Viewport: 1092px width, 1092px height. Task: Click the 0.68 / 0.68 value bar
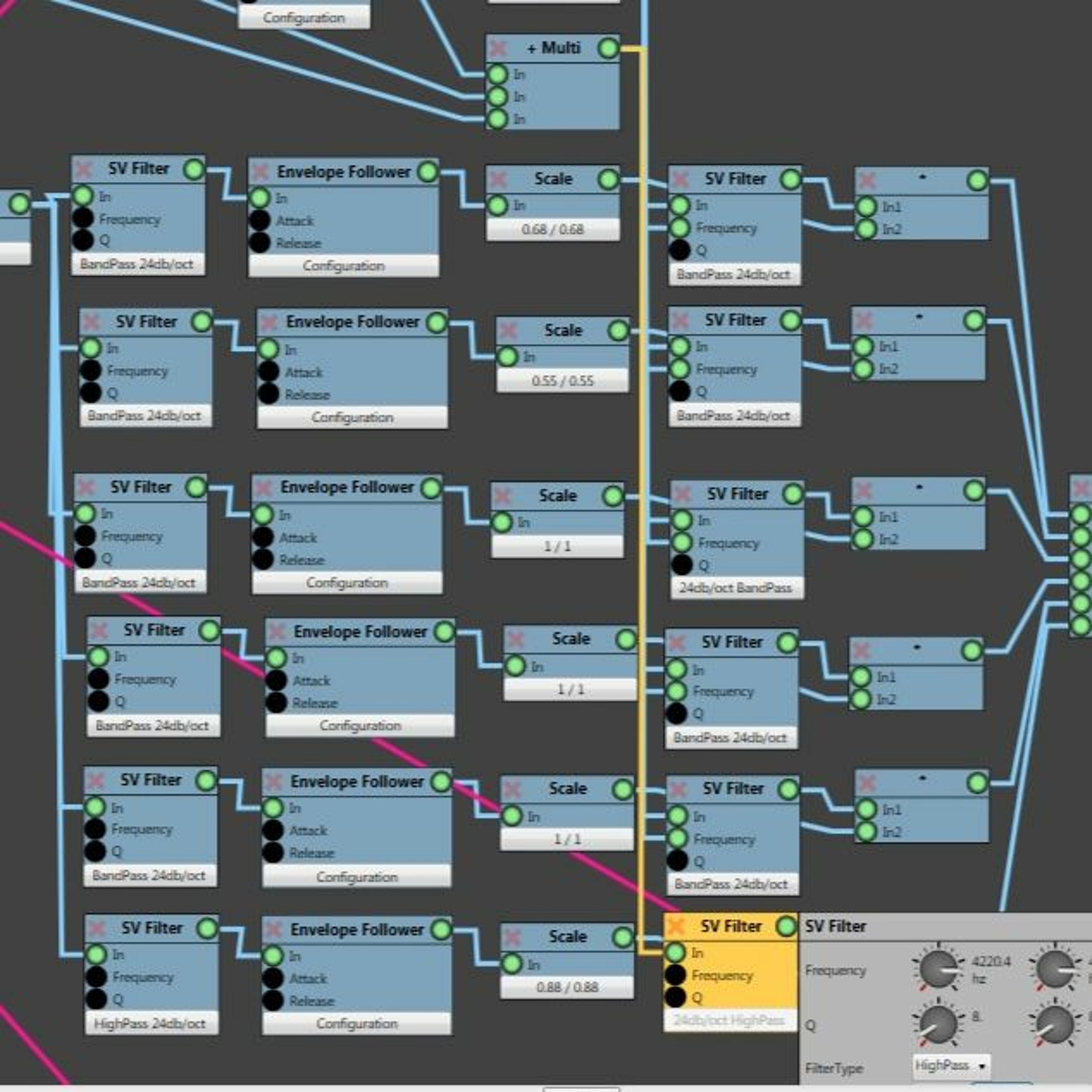552,229
